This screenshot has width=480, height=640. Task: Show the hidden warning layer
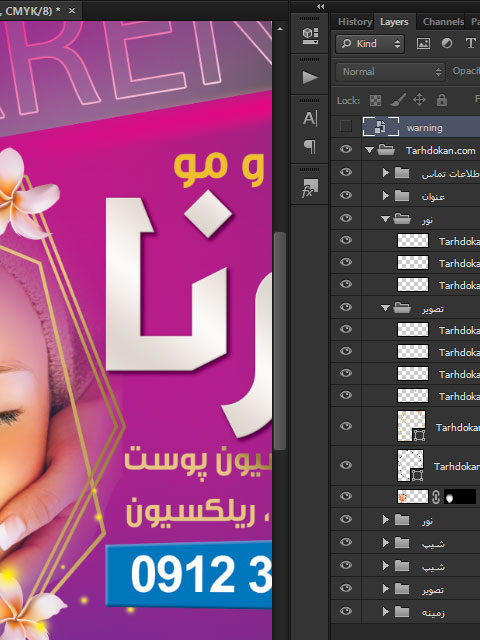(x=346, y=127)
